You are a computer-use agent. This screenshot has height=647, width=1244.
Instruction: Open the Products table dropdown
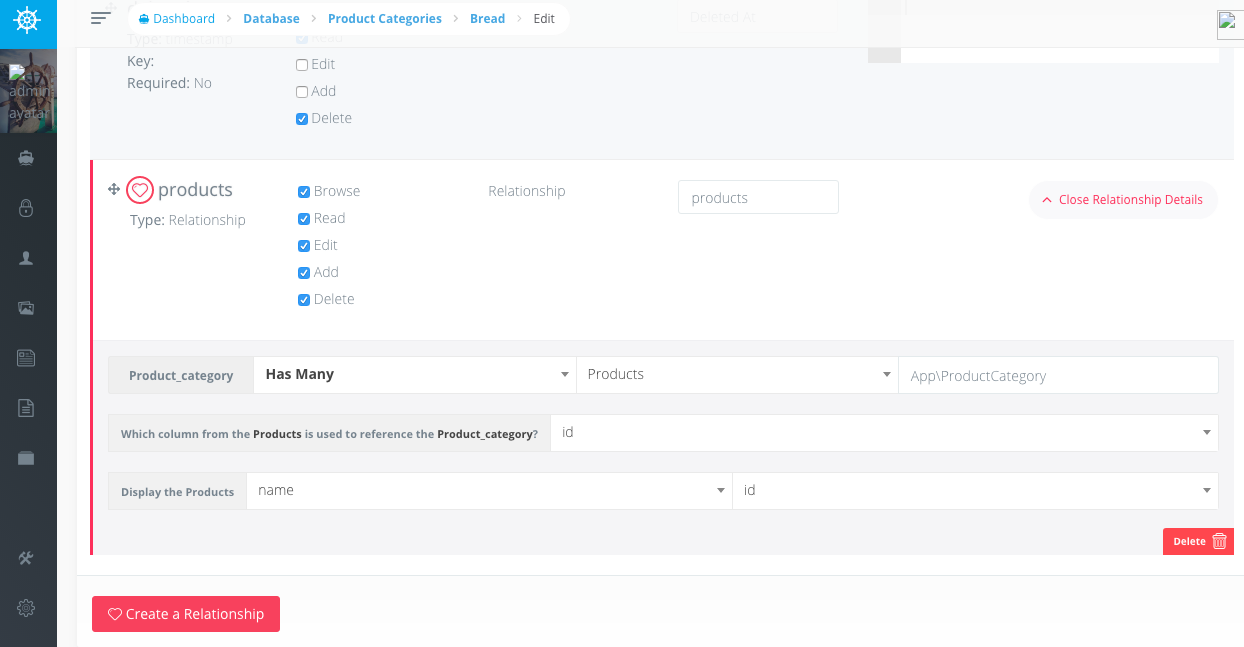coord(736,374)
